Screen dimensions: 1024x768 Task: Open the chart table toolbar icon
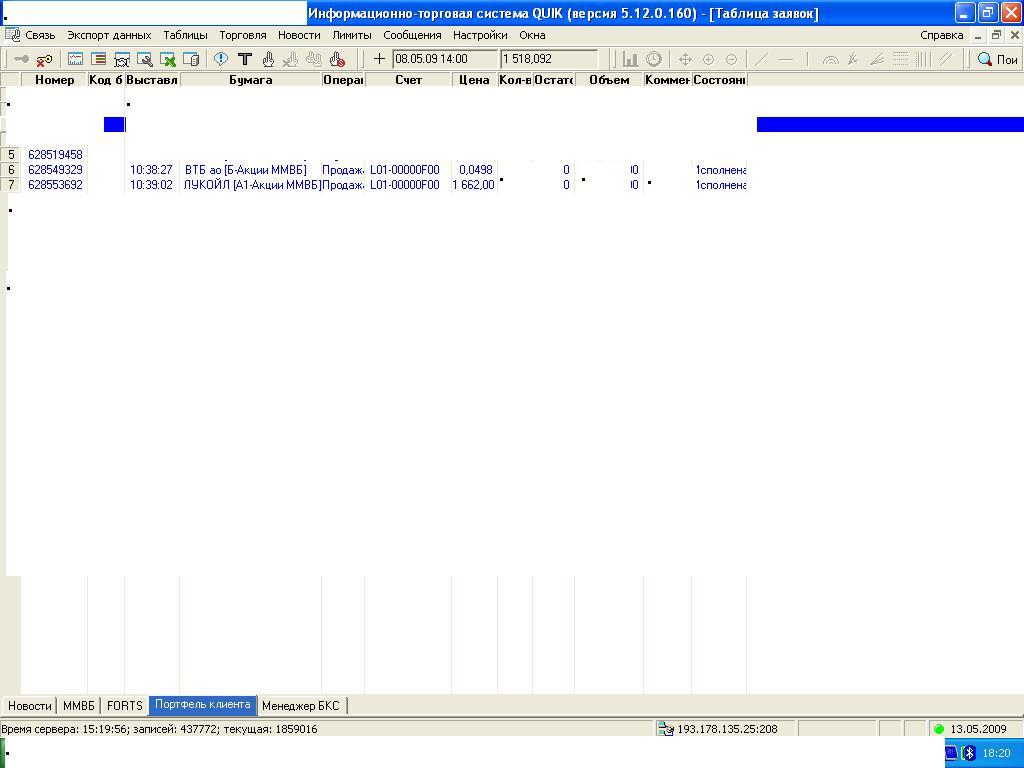click(76, 59)
